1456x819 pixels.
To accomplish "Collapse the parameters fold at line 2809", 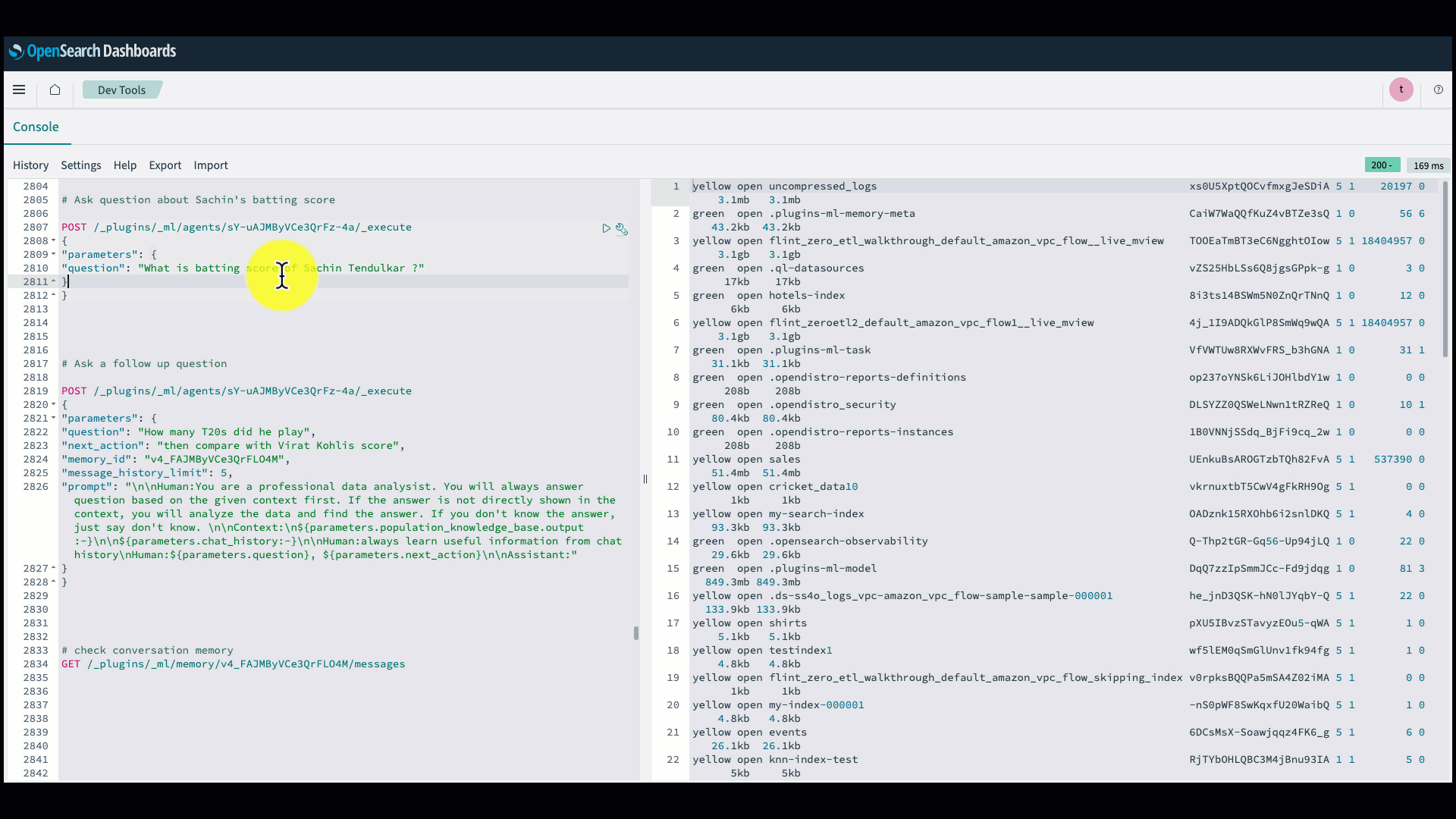I will [x=54, y=255].
